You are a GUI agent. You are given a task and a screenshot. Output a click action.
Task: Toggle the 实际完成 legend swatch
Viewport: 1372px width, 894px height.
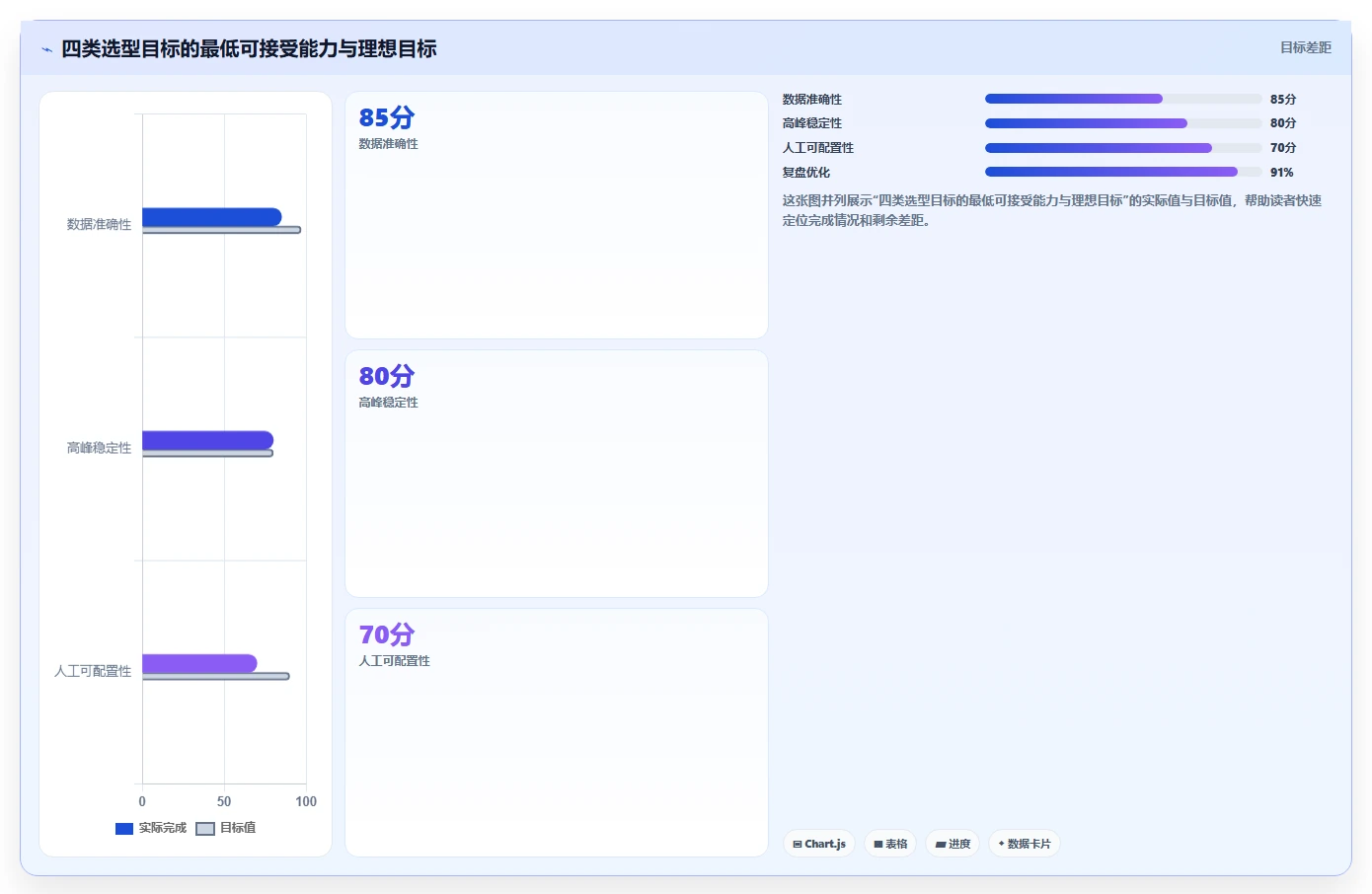[x=123, y=829]
